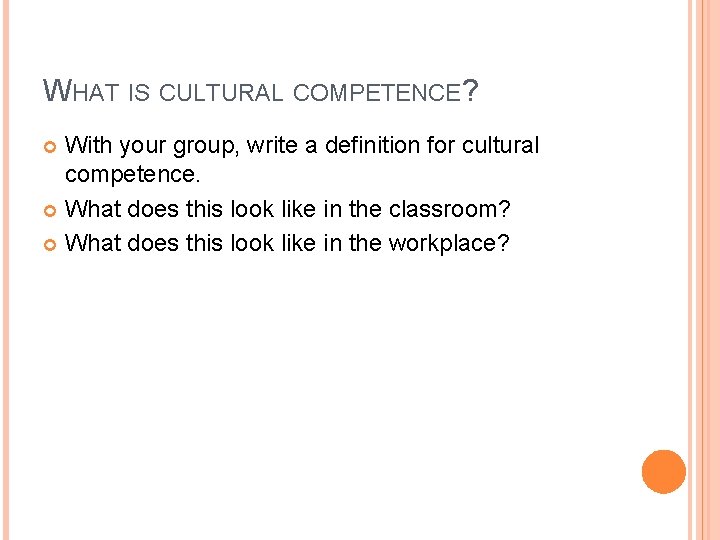The width and height of the screenshot is (720, 540).
Task: Click the word 'cultural' in first bullet
Action: pyautogui.click(x=500, y=145)
